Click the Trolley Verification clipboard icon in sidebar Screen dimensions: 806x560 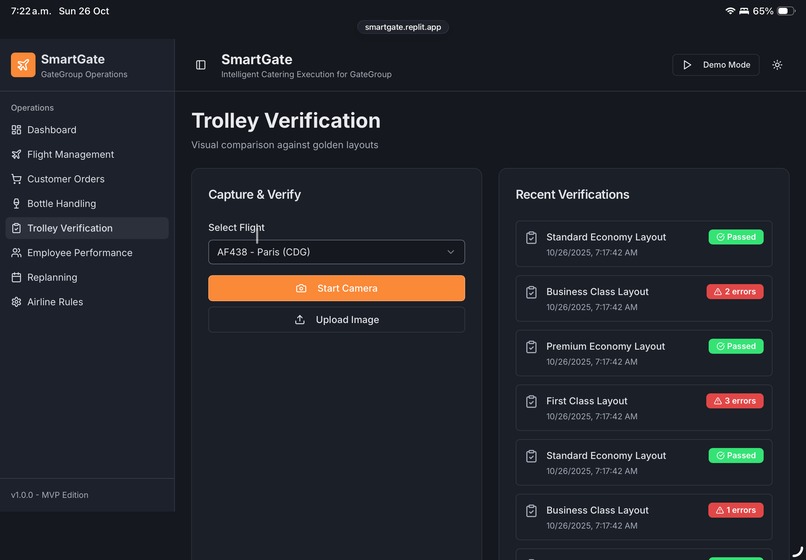point(16,228)
